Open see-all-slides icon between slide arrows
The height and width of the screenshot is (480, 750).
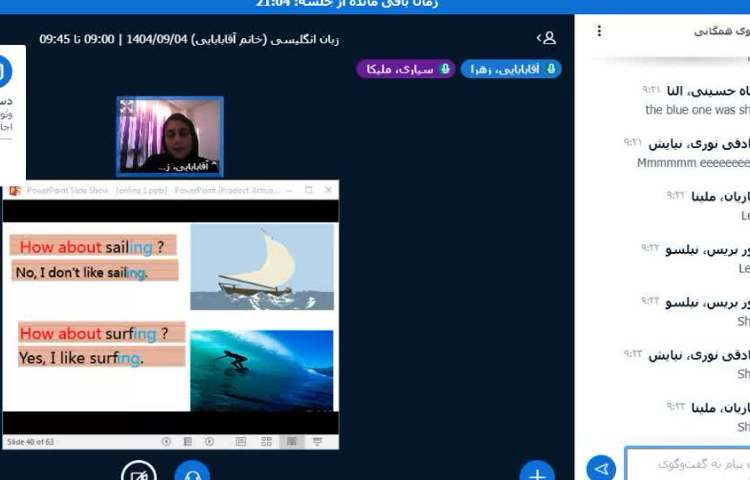(x=188, y=442)
